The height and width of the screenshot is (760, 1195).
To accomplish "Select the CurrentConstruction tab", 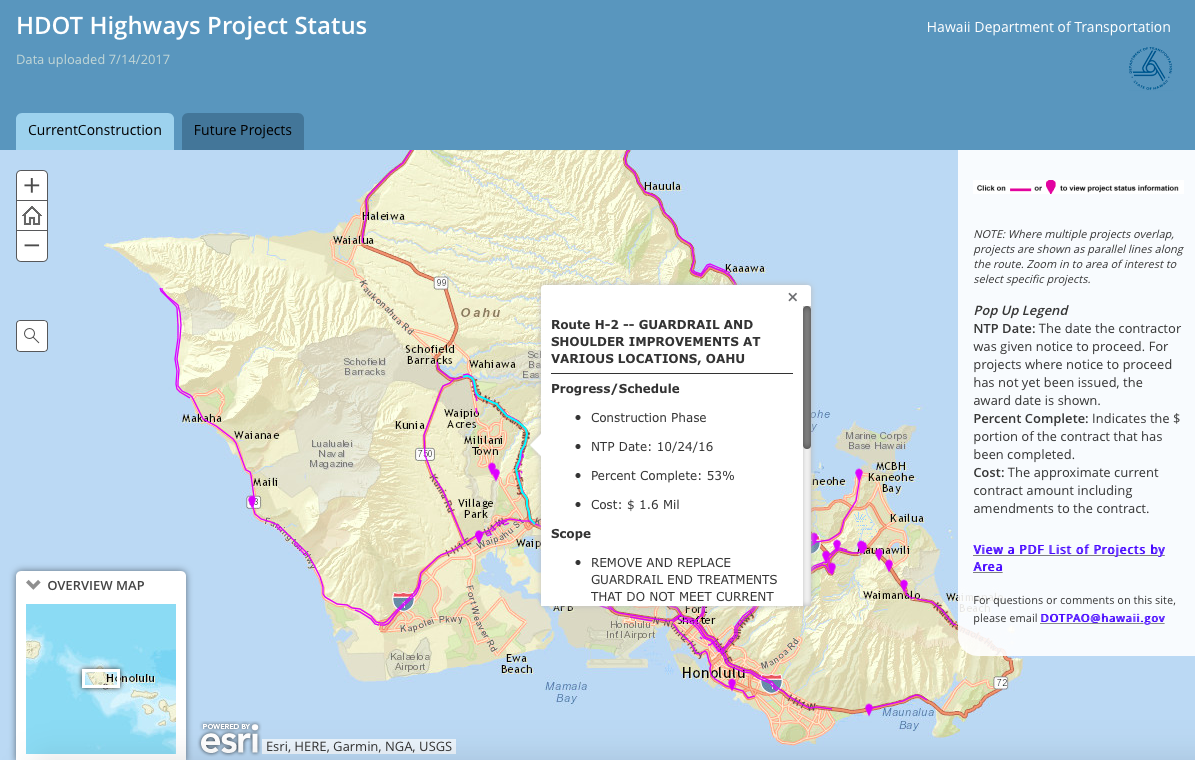I will click(94, 131).
